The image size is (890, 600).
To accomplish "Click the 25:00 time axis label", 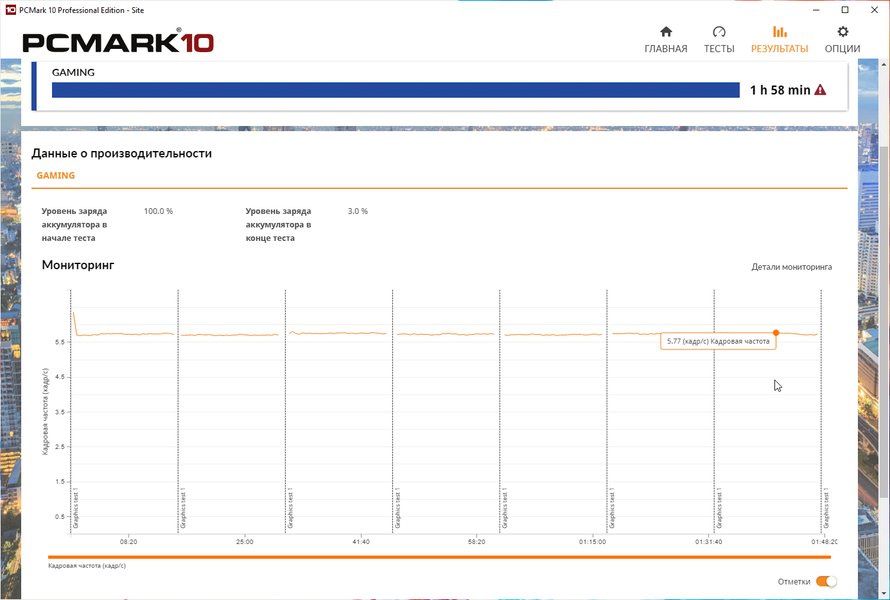I will coord(245,542).
